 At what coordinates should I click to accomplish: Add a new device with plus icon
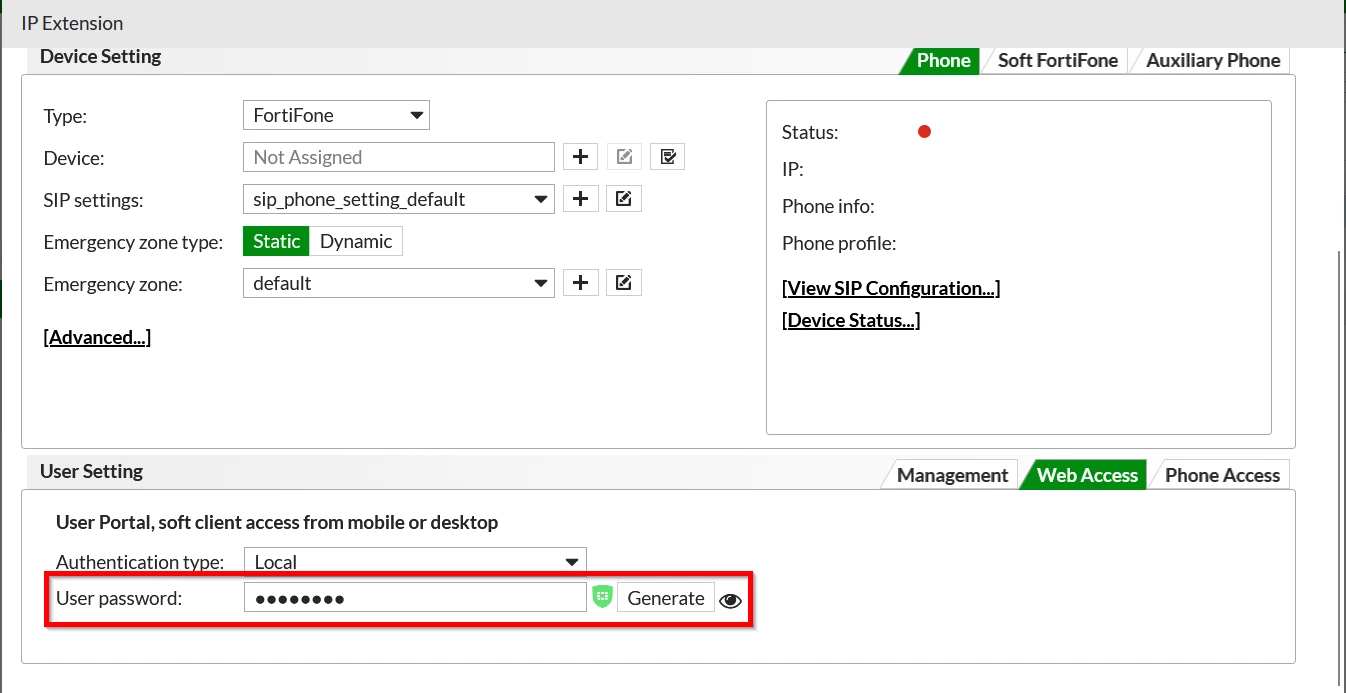(x=580, y=157)
